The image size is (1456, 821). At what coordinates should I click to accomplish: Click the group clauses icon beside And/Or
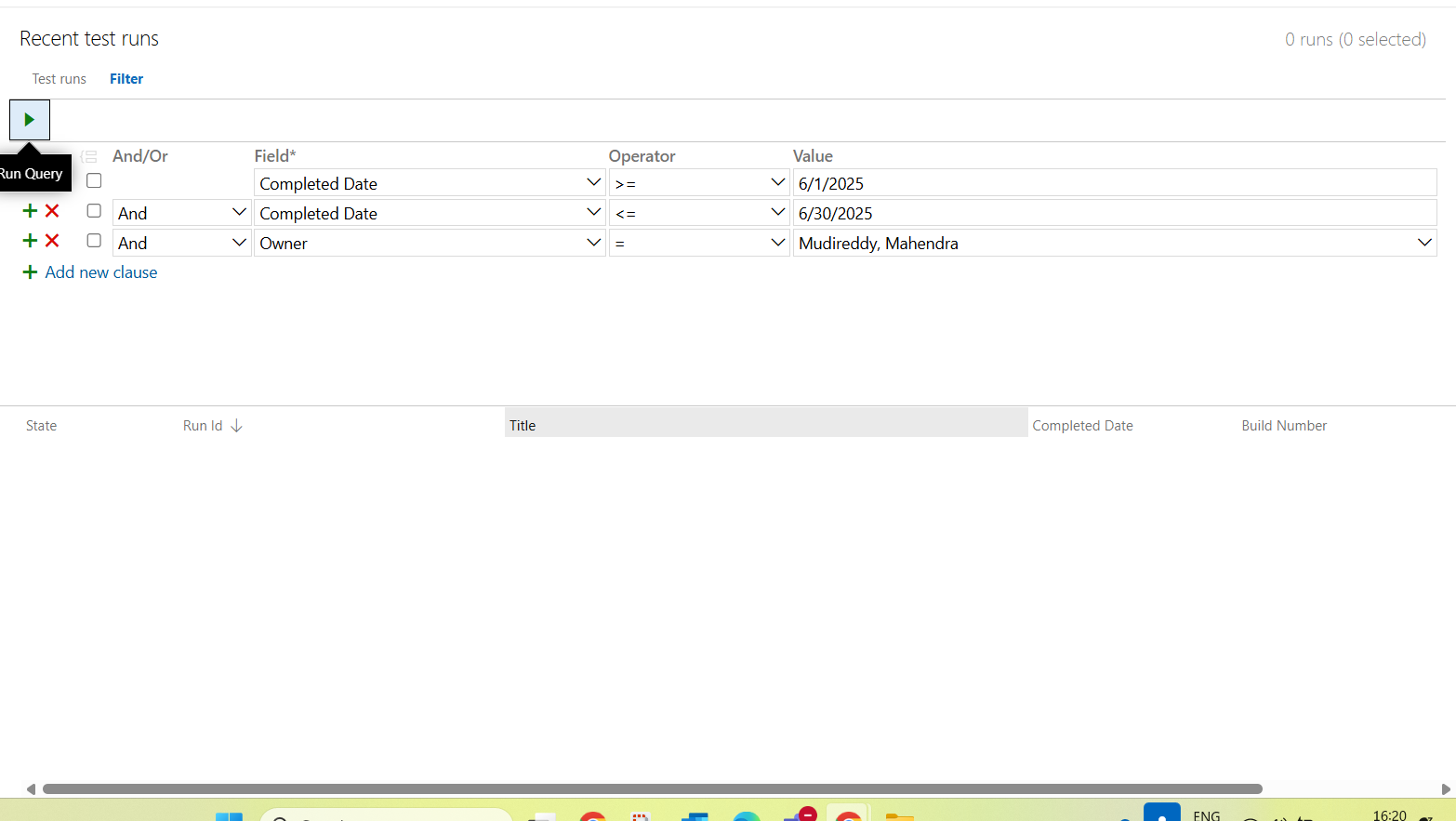89,156
